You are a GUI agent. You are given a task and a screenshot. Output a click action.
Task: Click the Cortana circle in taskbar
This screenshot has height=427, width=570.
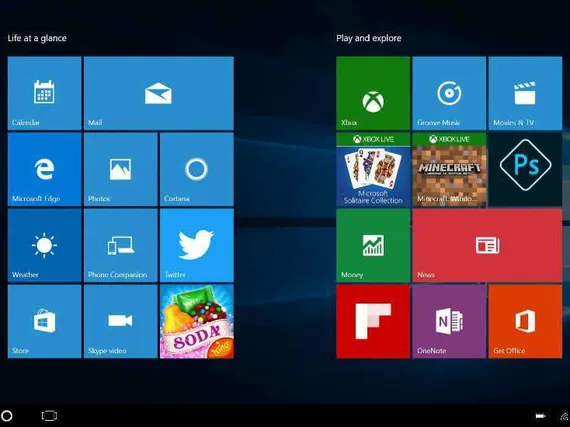(7, 416)
